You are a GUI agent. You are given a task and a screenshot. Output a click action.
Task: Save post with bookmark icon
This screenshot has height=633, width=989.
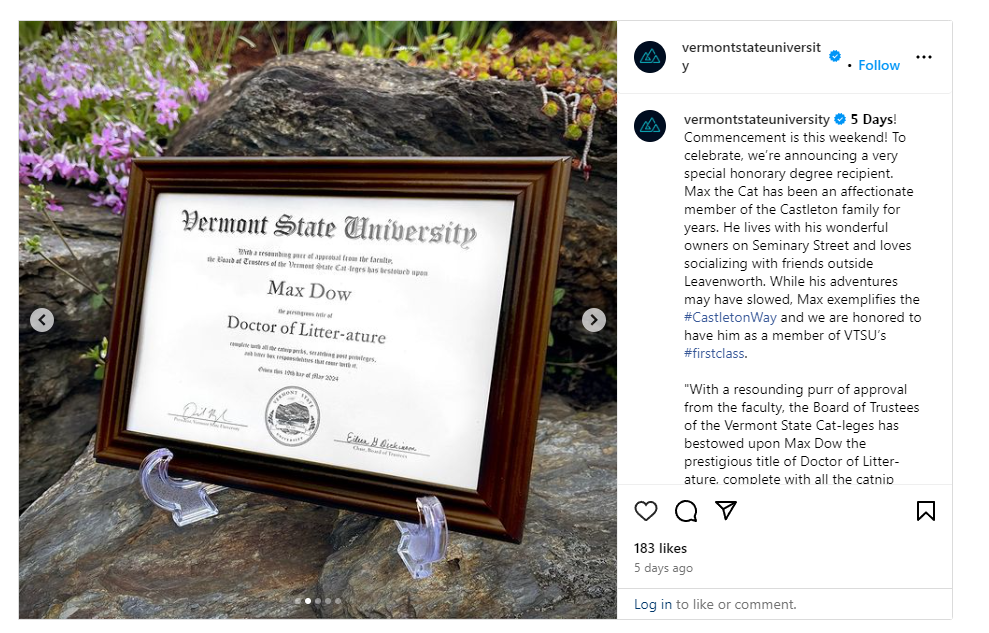[x=925, y=511]
